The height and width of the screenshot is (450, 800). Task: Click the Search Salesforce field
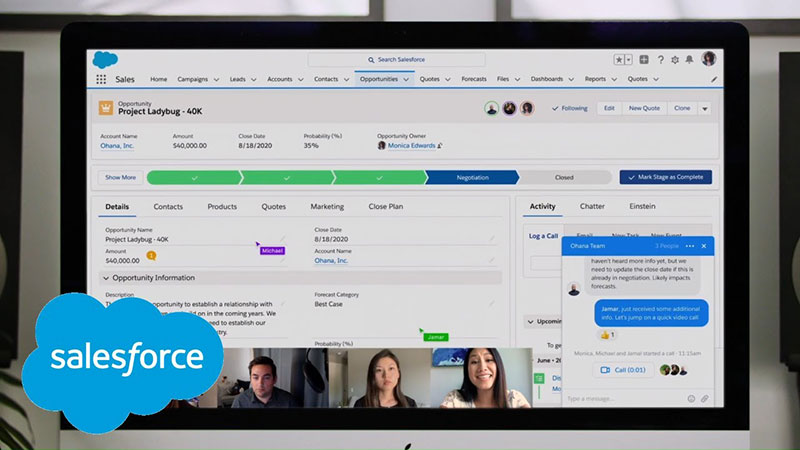tap(396, 60)
